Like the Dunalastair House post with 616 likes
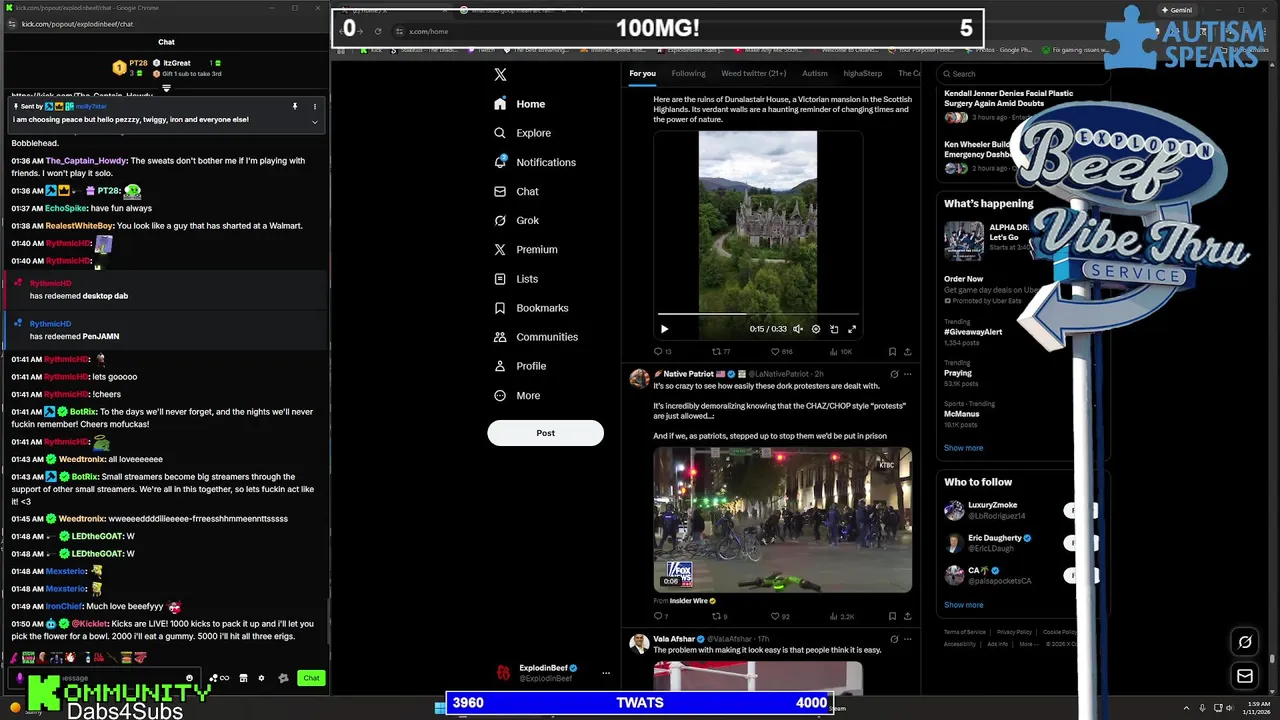The width and height of the screenshot is (1280, 720). coord(780,352)
